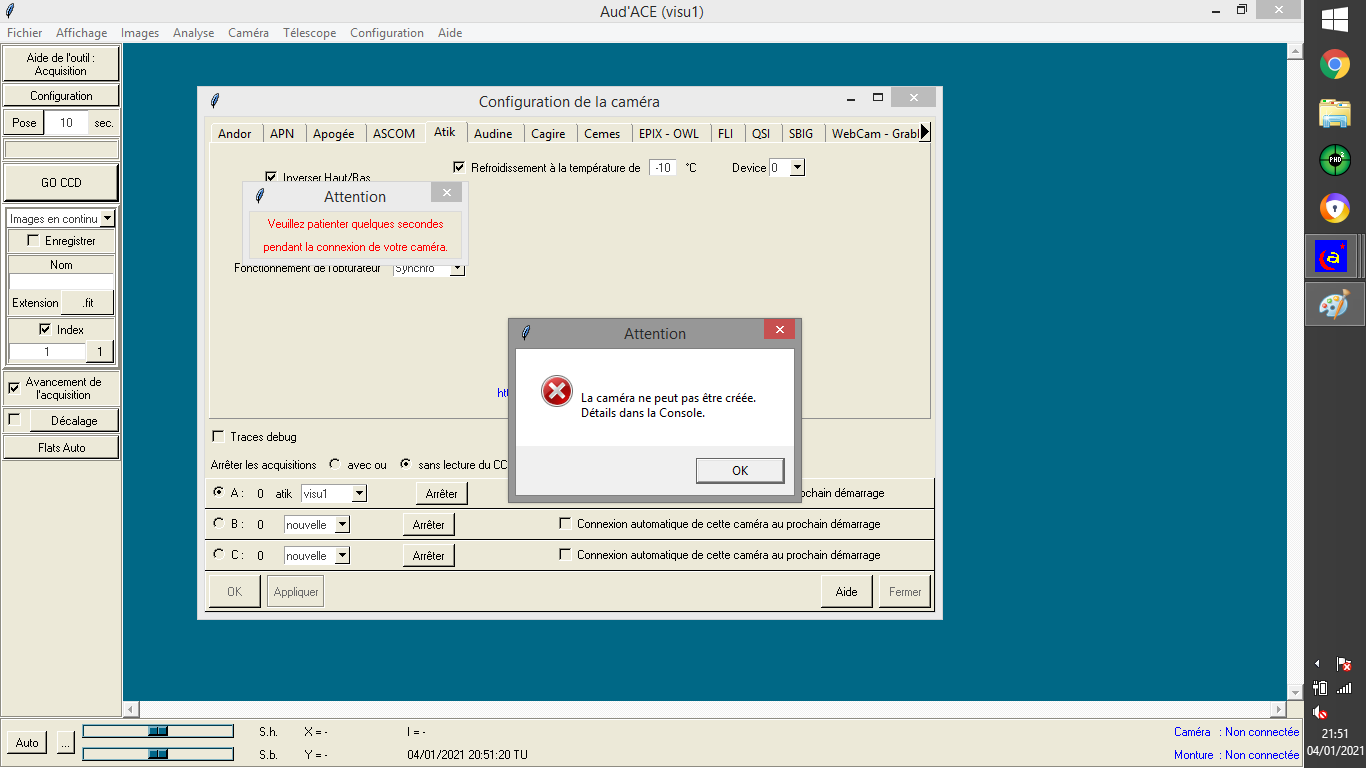The width and height of the screenshot is (1366, 768).
Task: Open the Paint palette taskbar icon
Action: point(1335,304)
